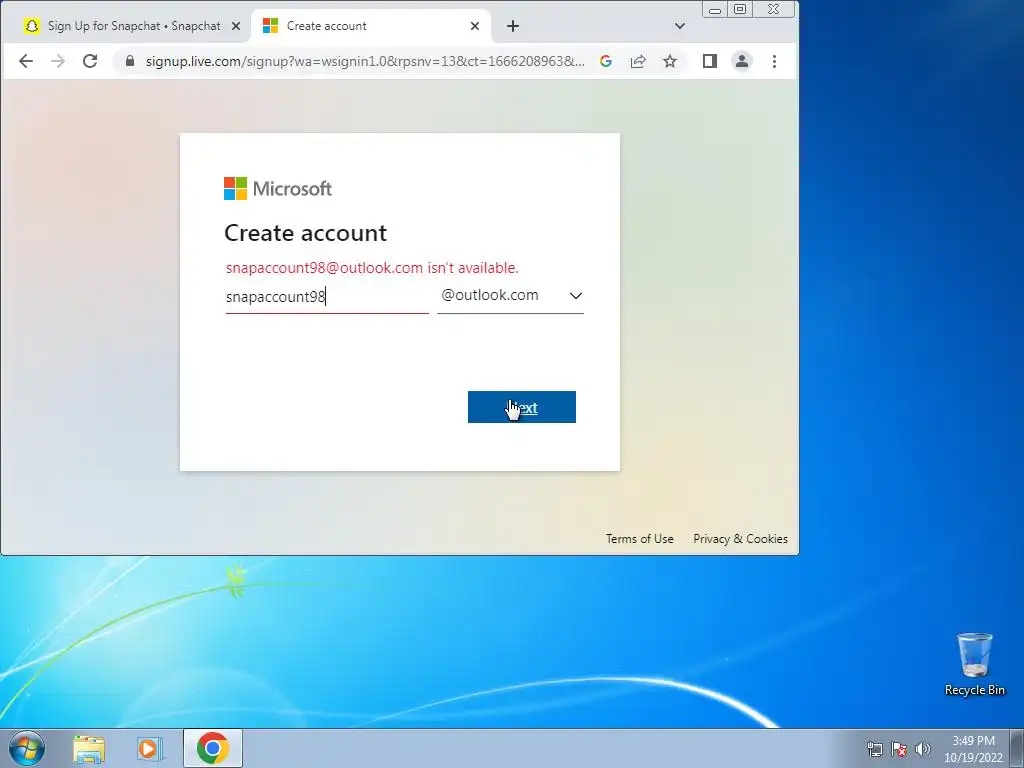The width and height of the screenshot is (1024, 768).
Task: Click the signup.live.com address bar URL
Action: point(364,61)
